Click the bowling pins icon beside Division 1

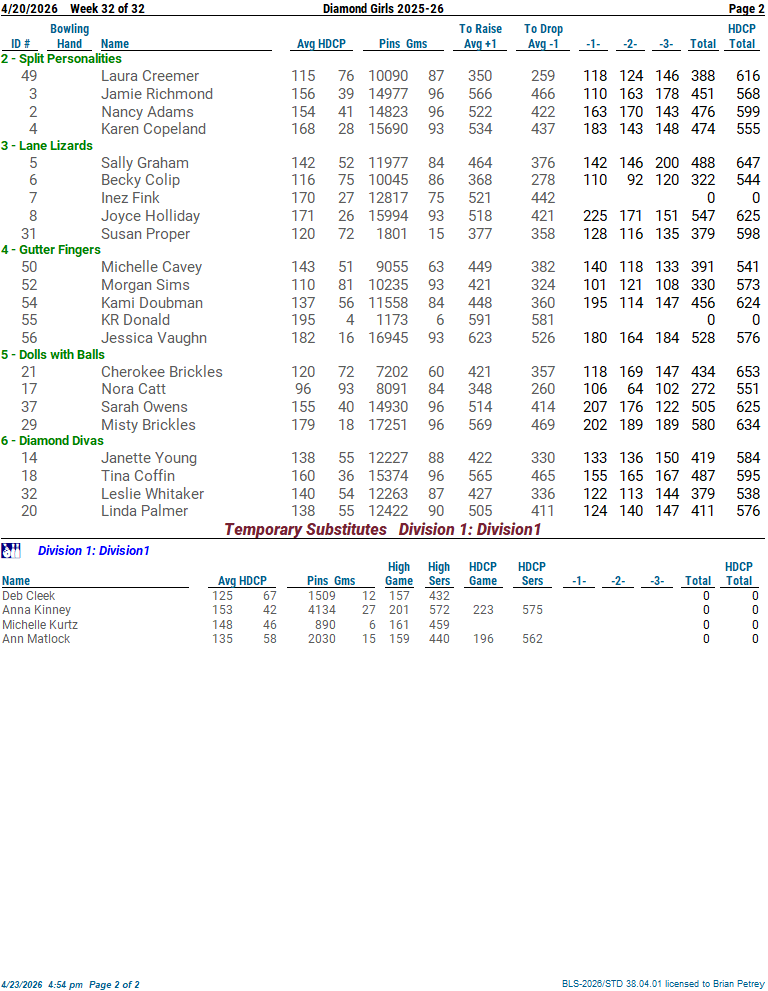11,550
